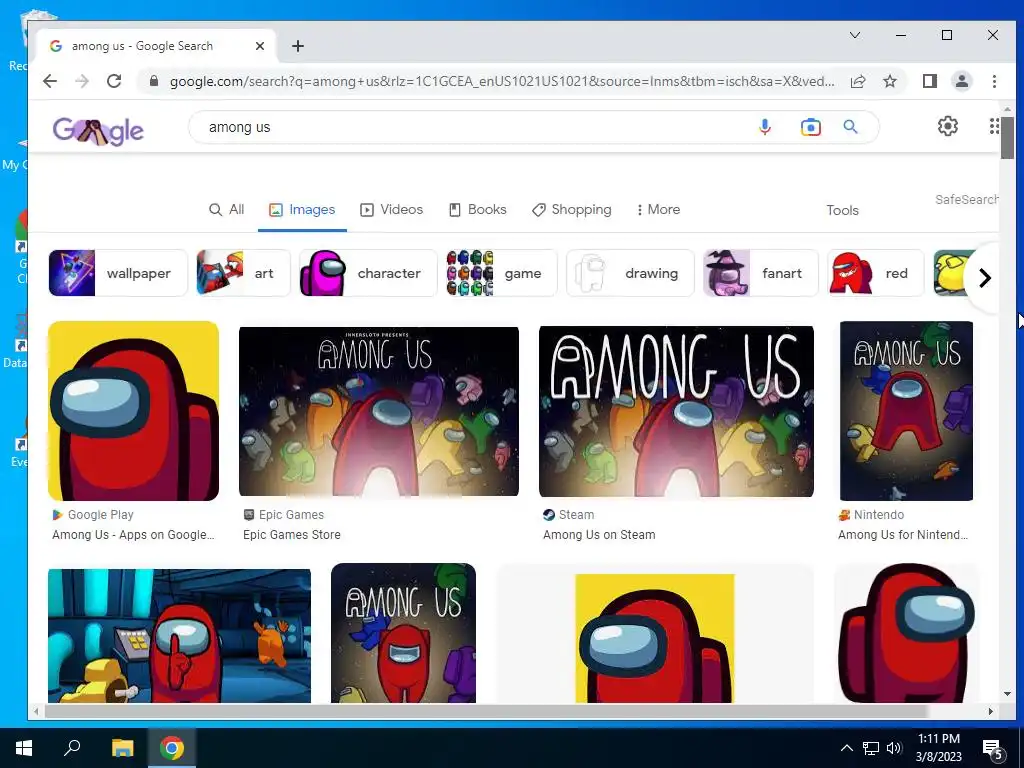Image resolution: width=1024 pixels, height=768 pixels.
Task: Open the tab search chevron
Action: [x=854, y=35]
